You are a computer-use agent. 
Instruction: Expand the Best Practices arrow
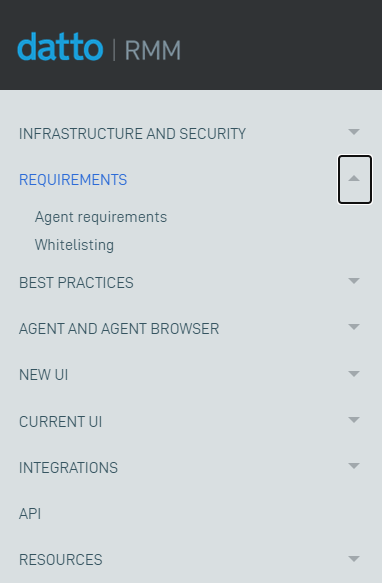coord(354,281)
